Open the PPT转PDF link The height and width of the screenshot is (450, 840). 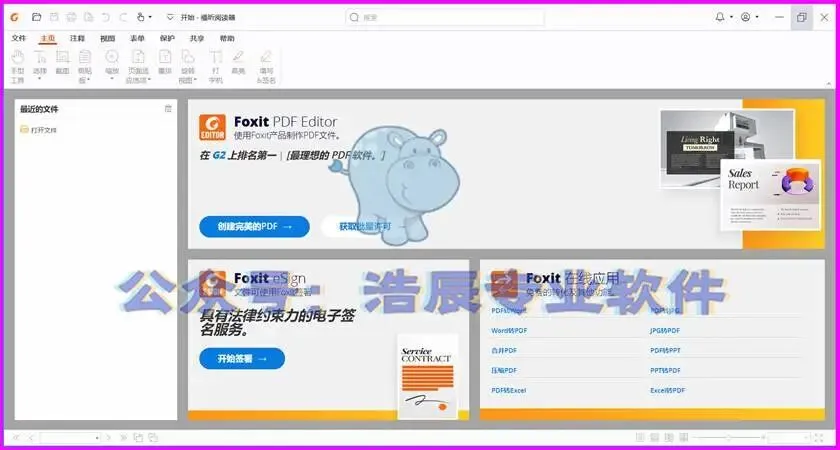pyautogui.click(x=665, y=370)
